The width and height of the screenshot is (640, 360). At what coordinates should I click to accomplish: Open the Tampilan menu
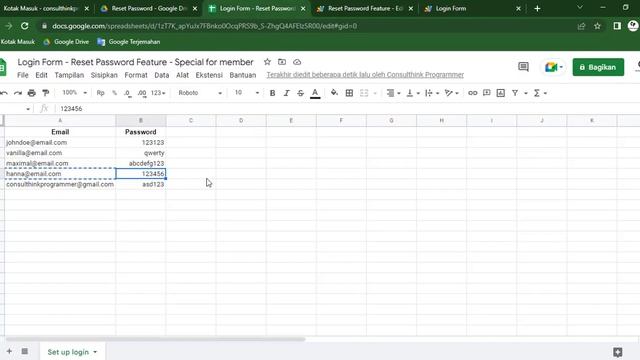click(69, 75)
